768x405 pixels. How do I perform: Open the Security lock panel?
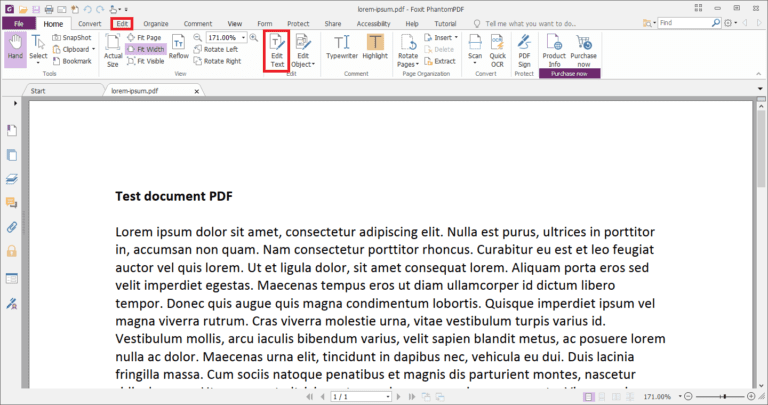pyautogui.click(x=12, y=251)
